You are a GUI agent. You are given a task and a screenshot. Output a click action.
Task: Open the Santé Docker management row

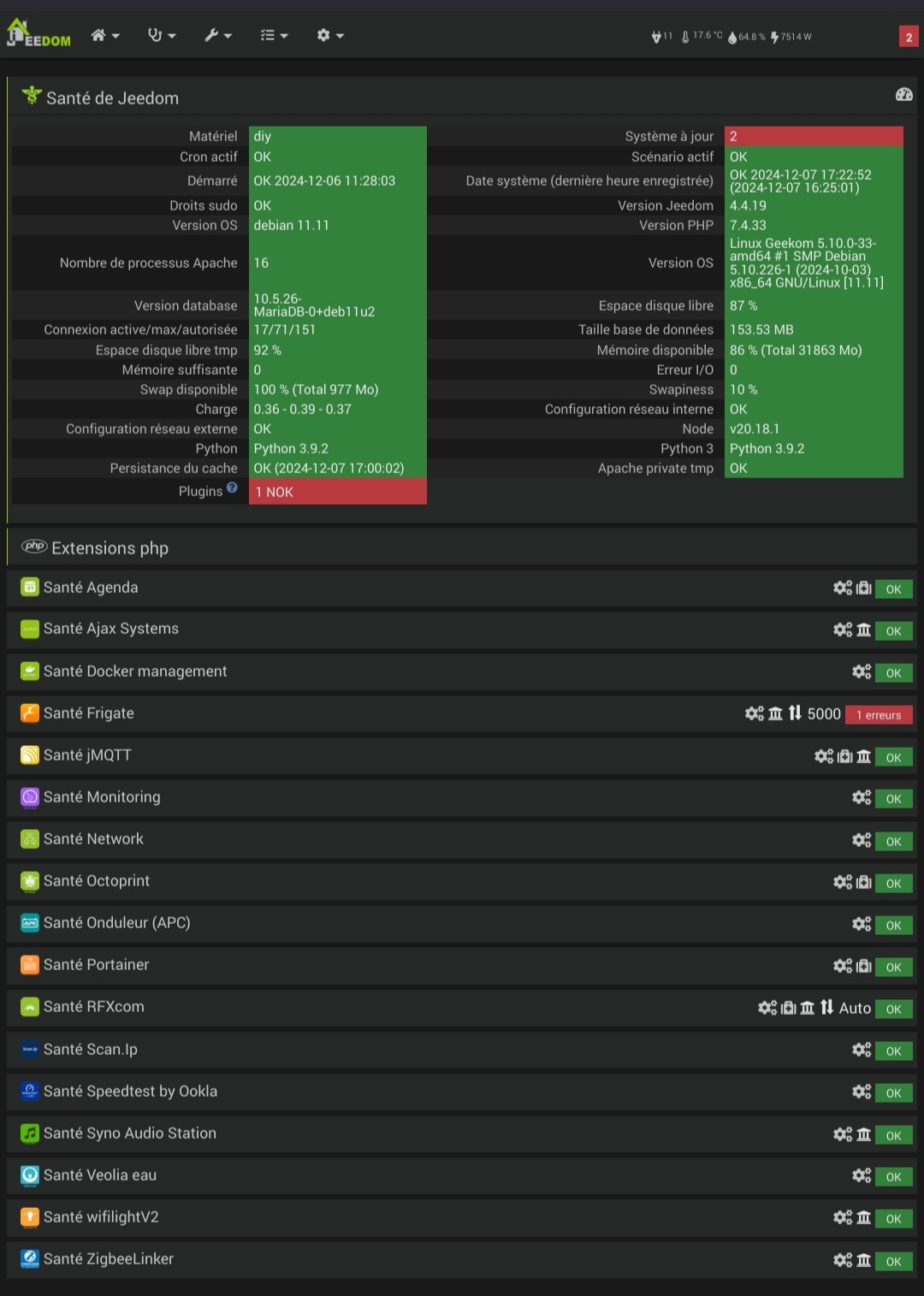(135, 672)
